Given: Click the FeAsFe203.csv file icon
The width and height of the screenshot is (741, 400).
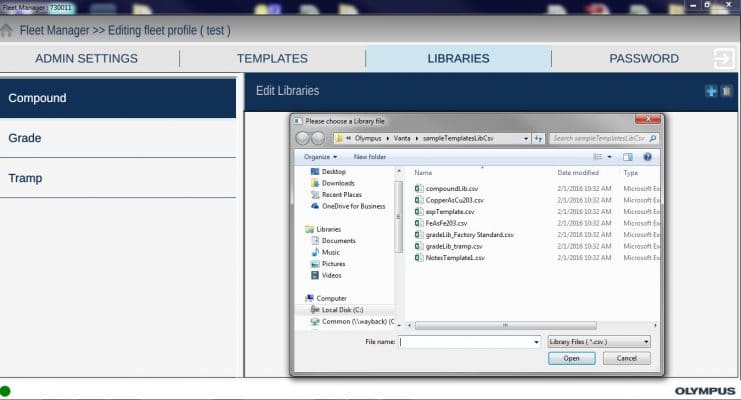Looking at the screenshot, I should coord(419,223).
